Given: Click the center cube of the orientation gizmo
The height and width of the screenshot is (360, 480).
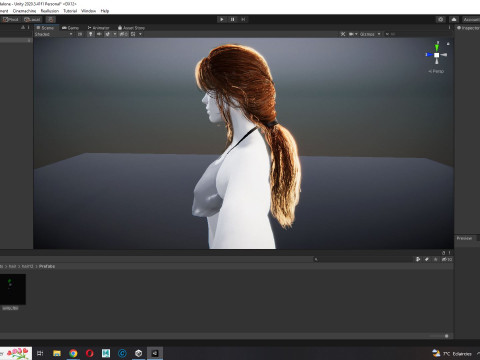Looking at the screenshot, I should coord(437,55).
